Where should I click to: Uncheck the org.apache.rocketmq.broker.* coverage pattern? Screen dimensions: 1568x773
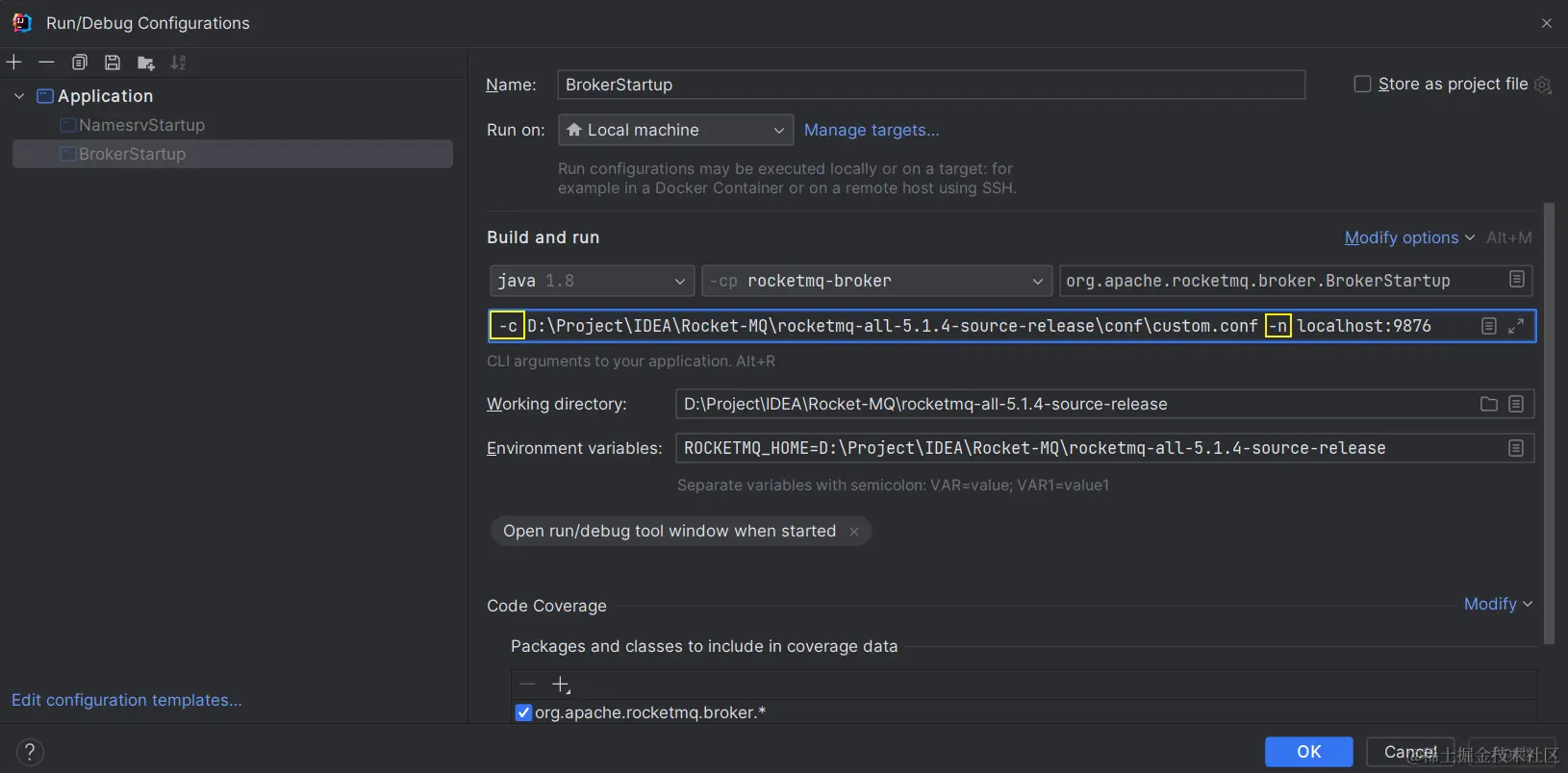(x=523, y=712)
